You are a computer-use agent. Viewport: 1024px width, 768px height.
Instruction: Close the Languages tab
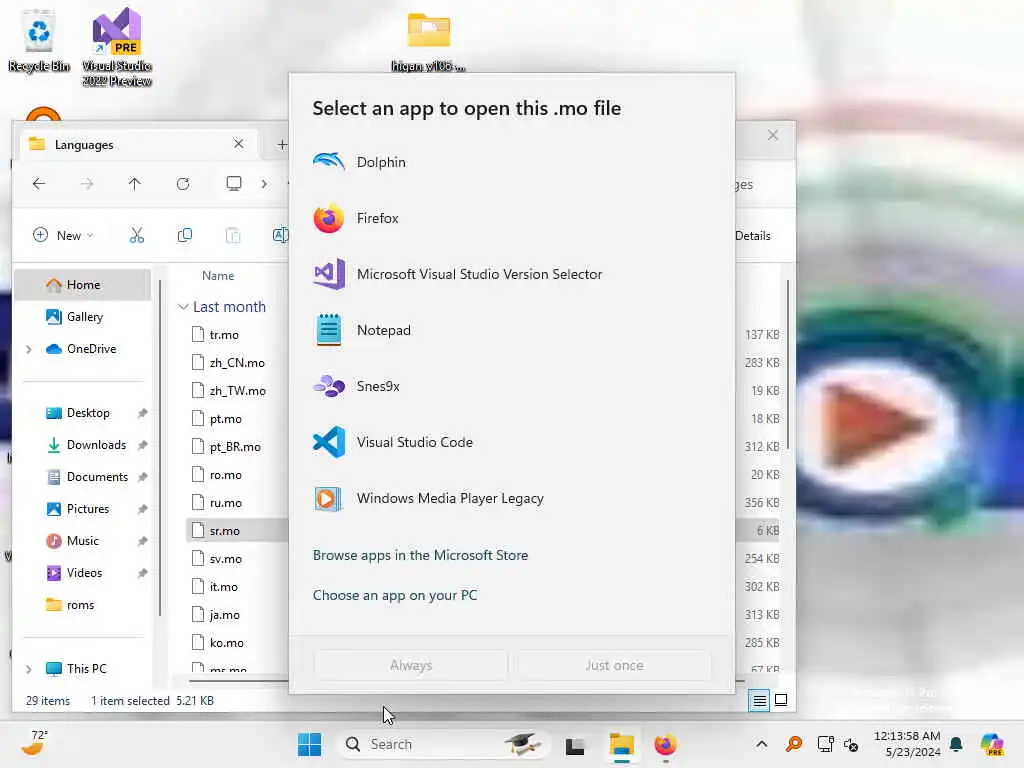[238, 144]
